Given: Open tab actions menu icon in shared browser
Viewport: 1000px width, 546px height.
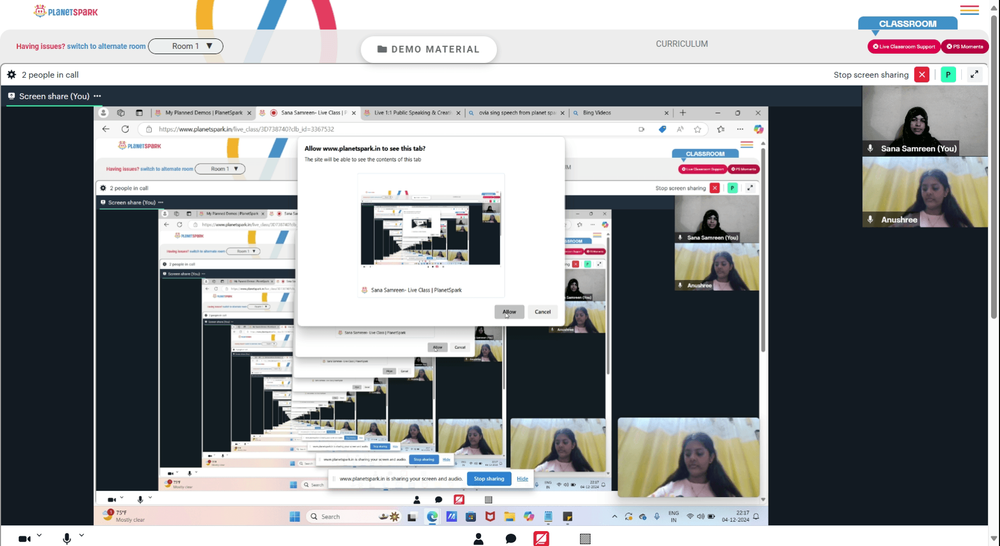Looking at the screenshot, I should (139, 113).
